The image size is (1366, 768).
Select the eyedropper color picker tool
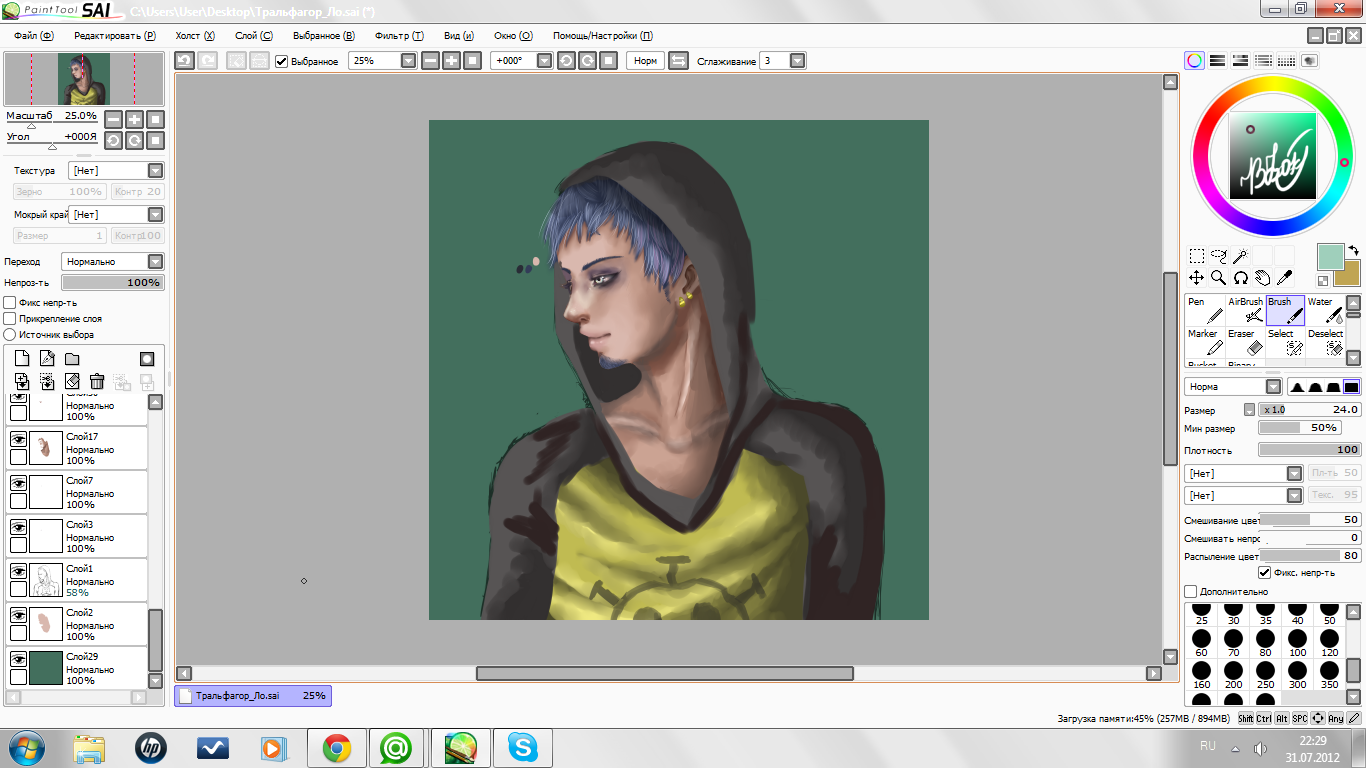pyautogui.click(x=1284, y=277)
